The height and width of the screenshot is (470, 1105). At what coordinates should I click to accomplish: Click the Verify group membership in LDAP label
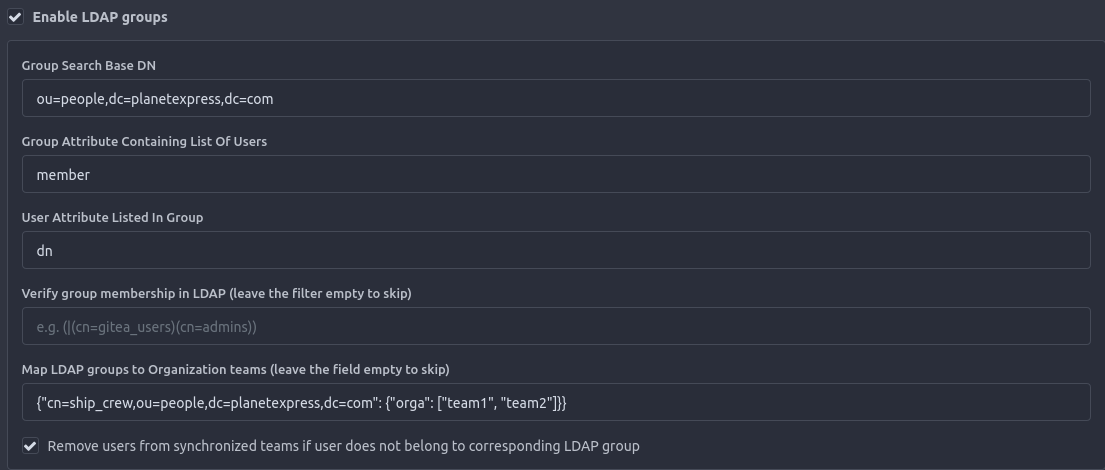[x=216, y=294]
